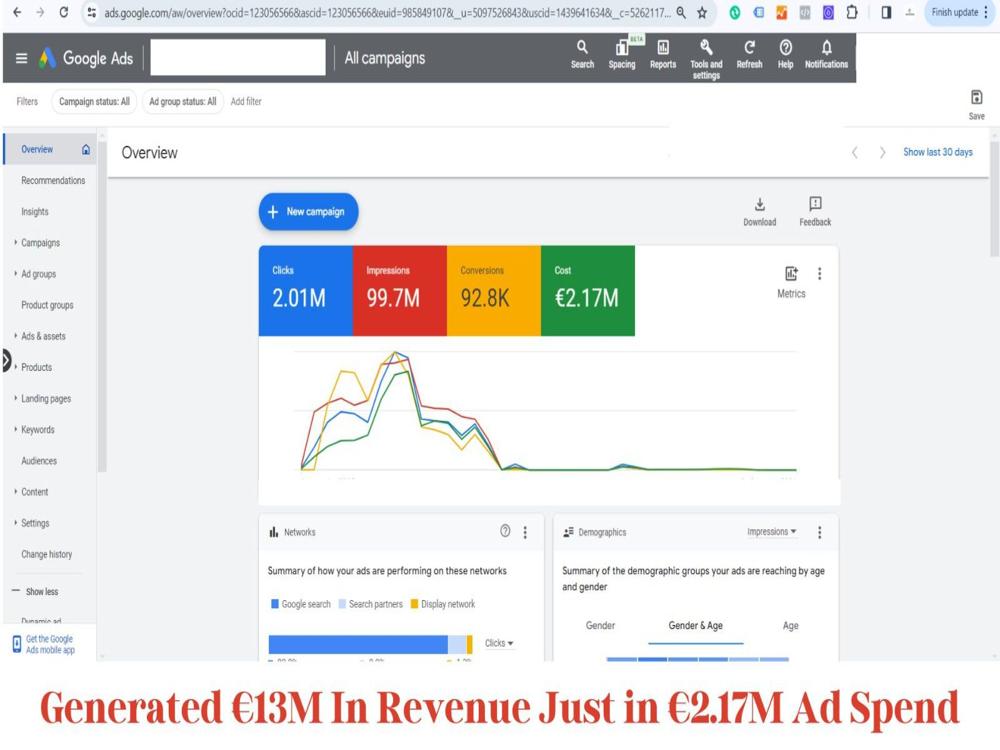
Task: Open Product groups in sidebar
Action: tap(47, 305)
